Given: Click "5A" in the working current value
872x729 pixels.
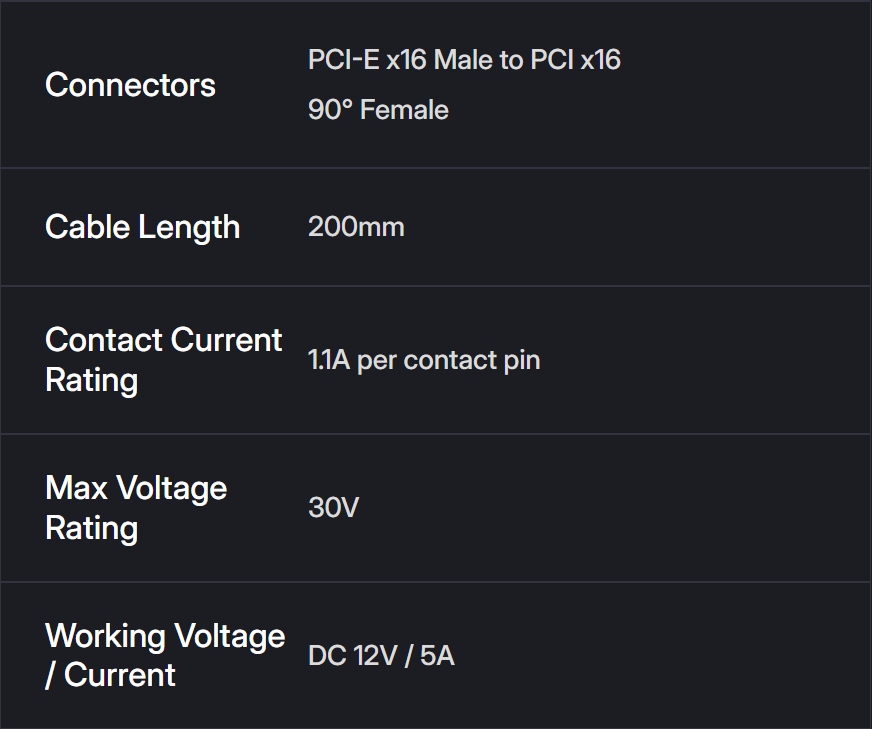Looking at the screenshot, I should point(437,656).
